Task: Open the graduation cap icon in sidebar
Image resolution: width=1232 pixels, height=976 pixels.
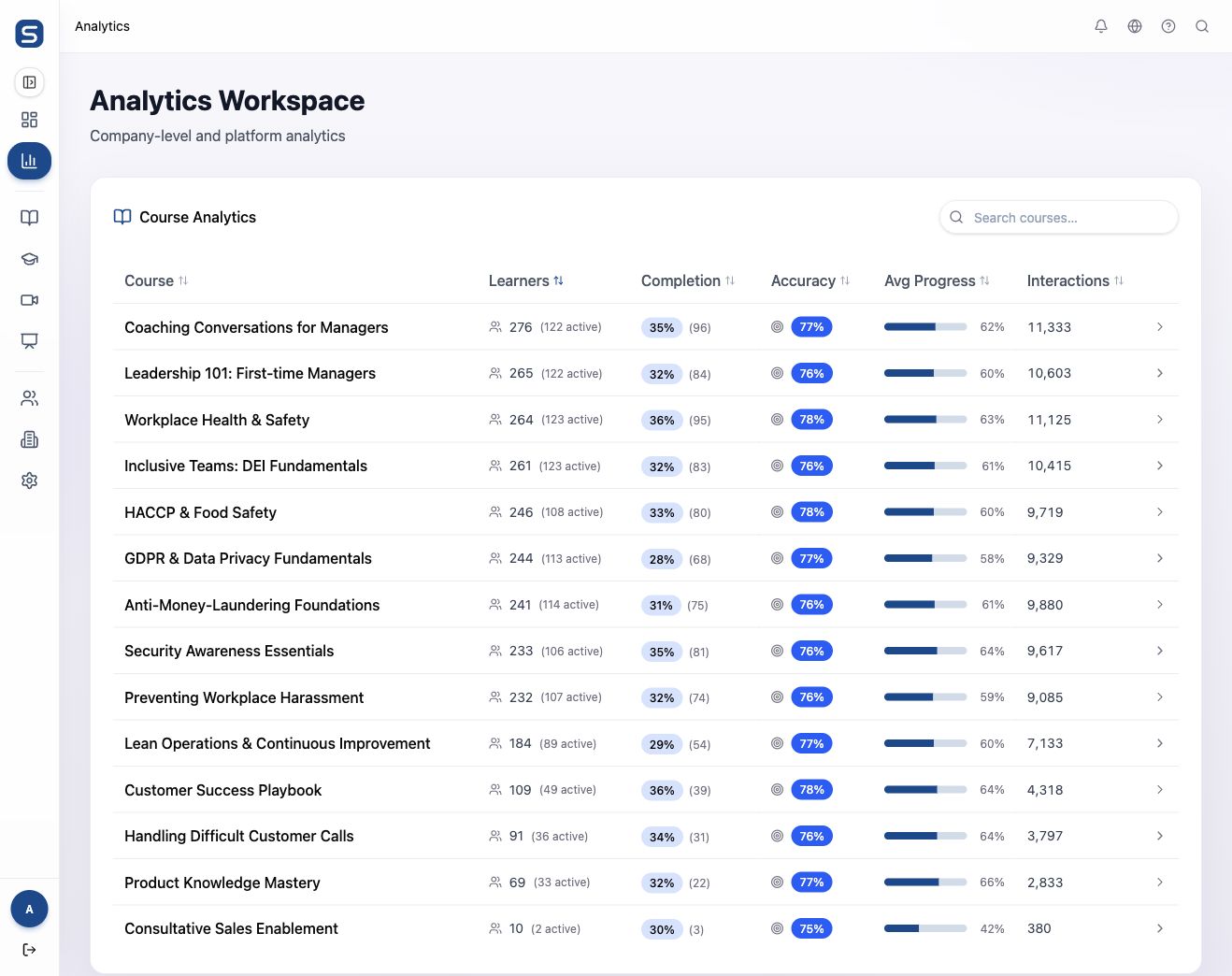Action: click(x=29, y=259)
